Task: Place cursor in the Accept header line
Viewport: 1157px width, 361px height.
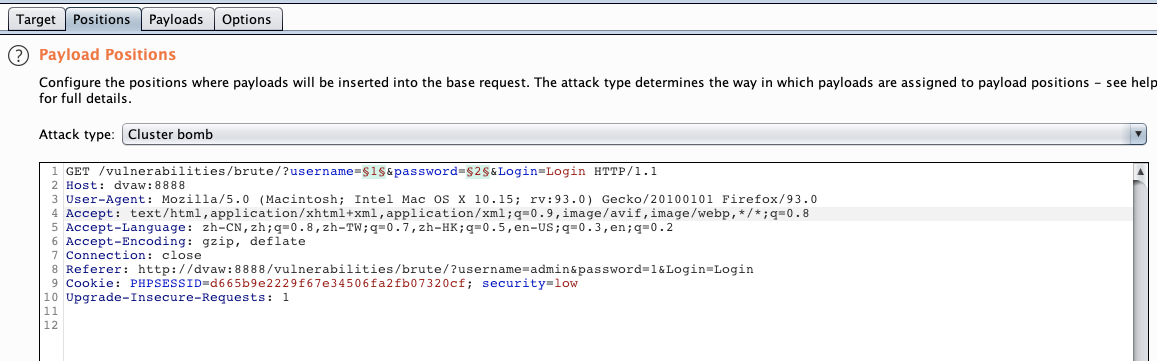Action: (438, 213)
